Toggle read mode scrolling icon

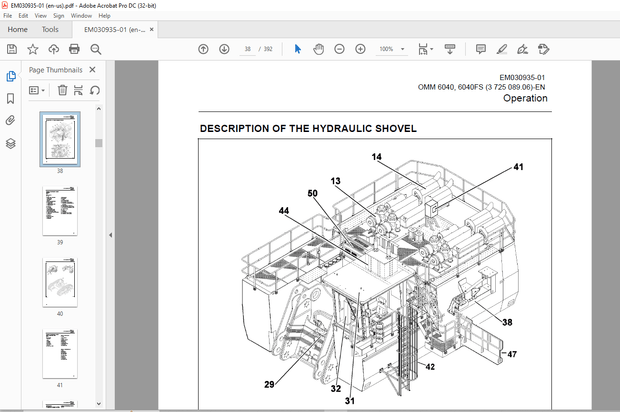click(450, 49)
